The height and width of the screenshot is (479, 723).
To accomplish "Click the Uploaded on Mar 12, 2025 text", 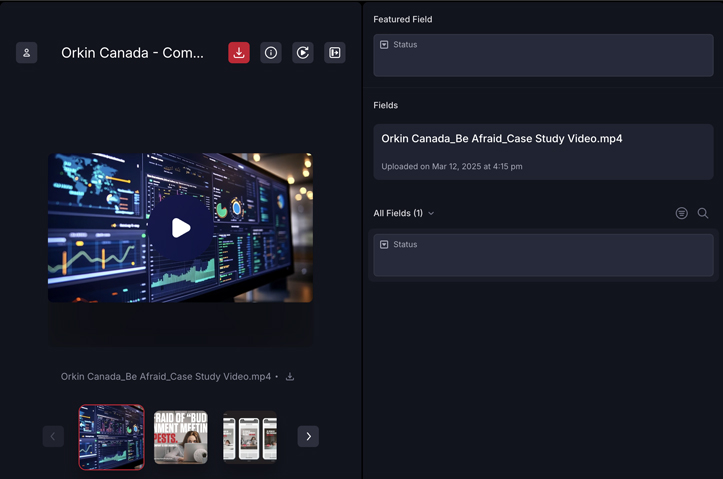I will (452, 166).
